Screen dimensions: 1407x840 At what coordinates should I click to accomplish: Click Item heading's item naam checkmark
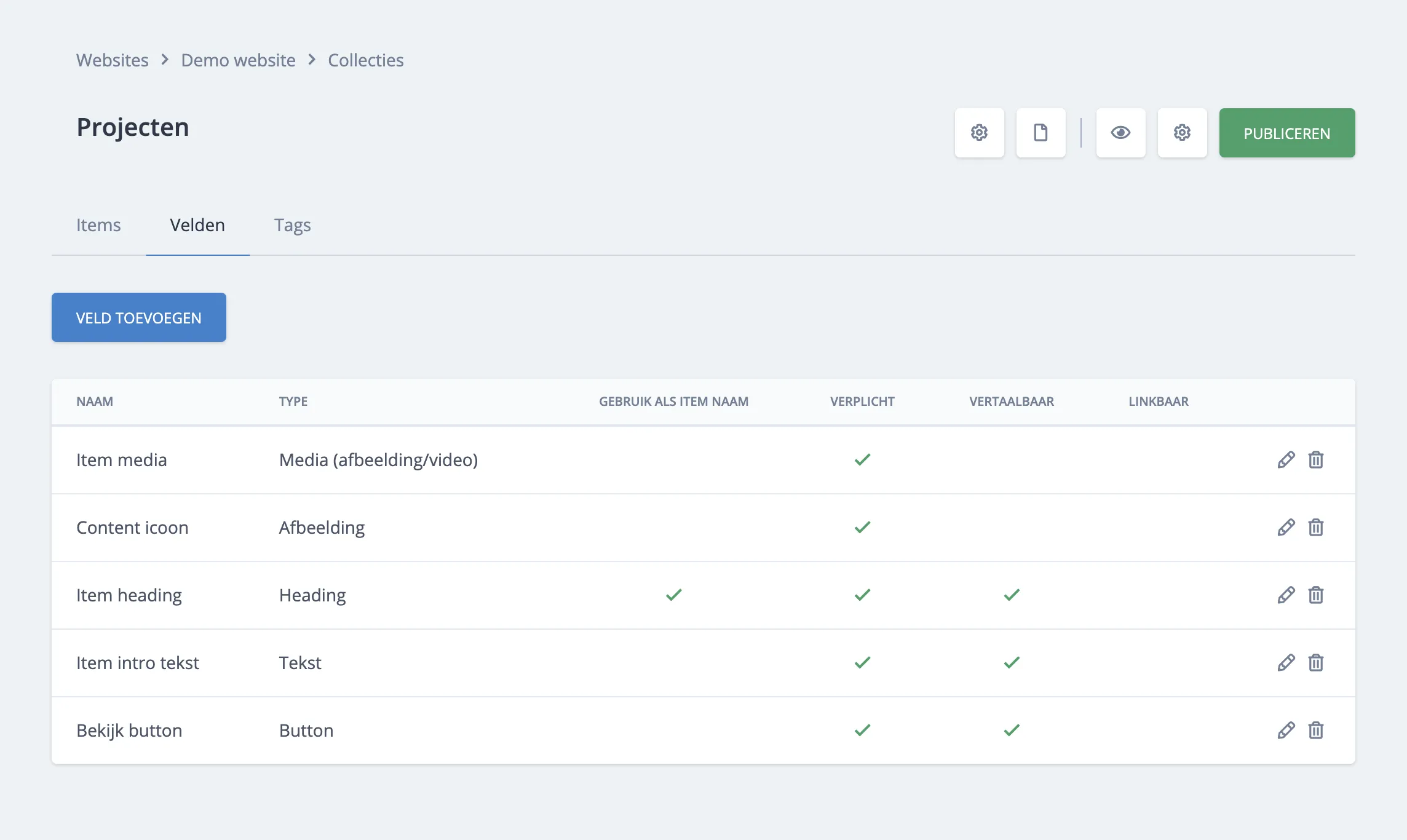(674, 595)
